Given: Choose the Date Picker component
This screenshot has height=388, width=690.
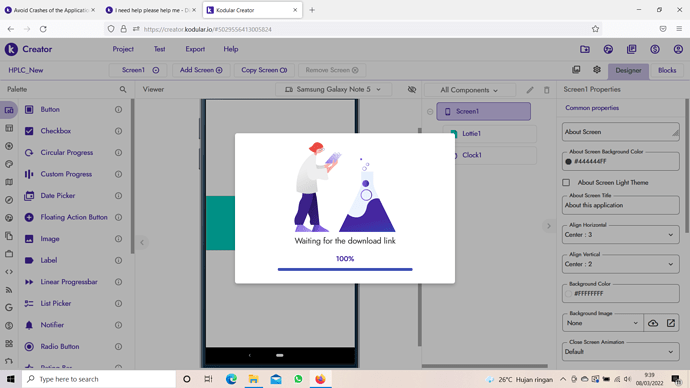Looking at the screenshot, I should coord(58,196).
